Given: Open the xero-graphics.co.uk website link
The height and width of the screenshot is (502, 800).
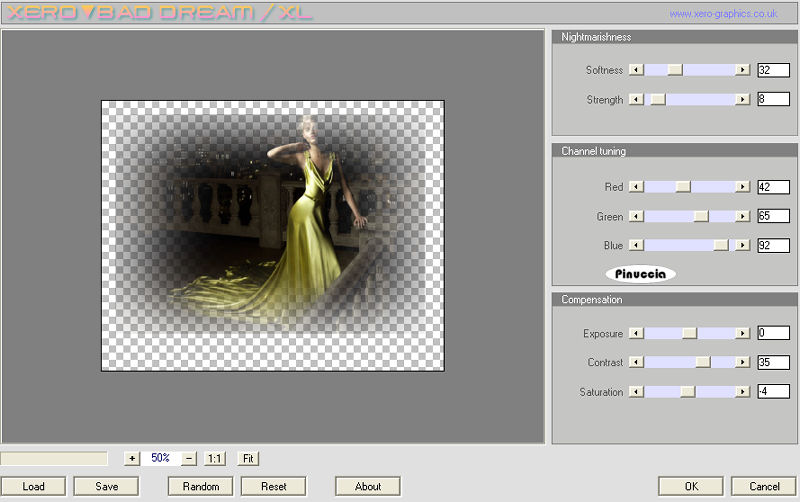Looking at the screenshot, I should [x=723, y=14].
